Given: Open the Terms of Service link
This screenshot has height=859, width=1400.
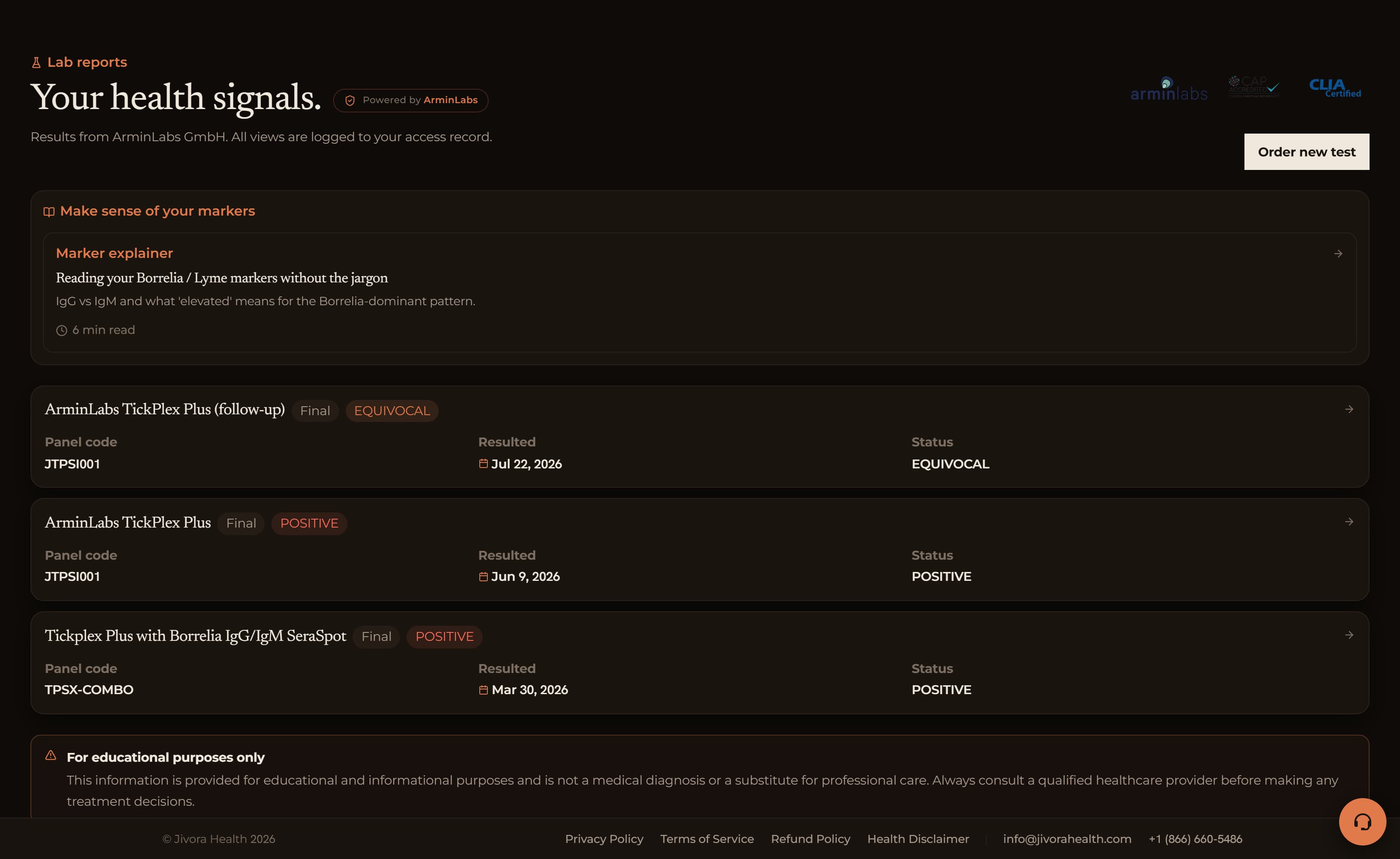Looking at the screenshot, I should click(707, 839).
